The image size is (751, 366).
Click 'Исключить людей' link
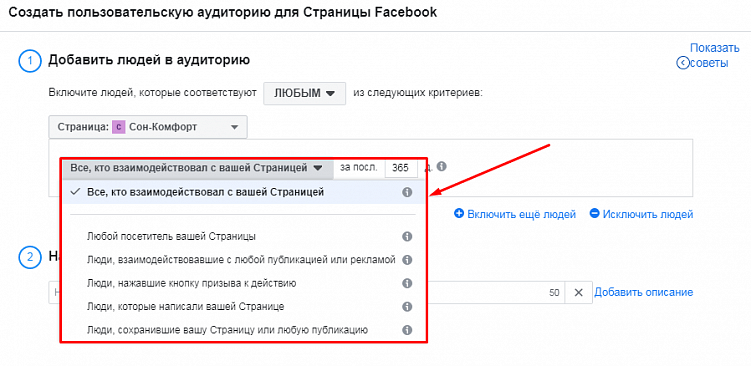point(642,214)
